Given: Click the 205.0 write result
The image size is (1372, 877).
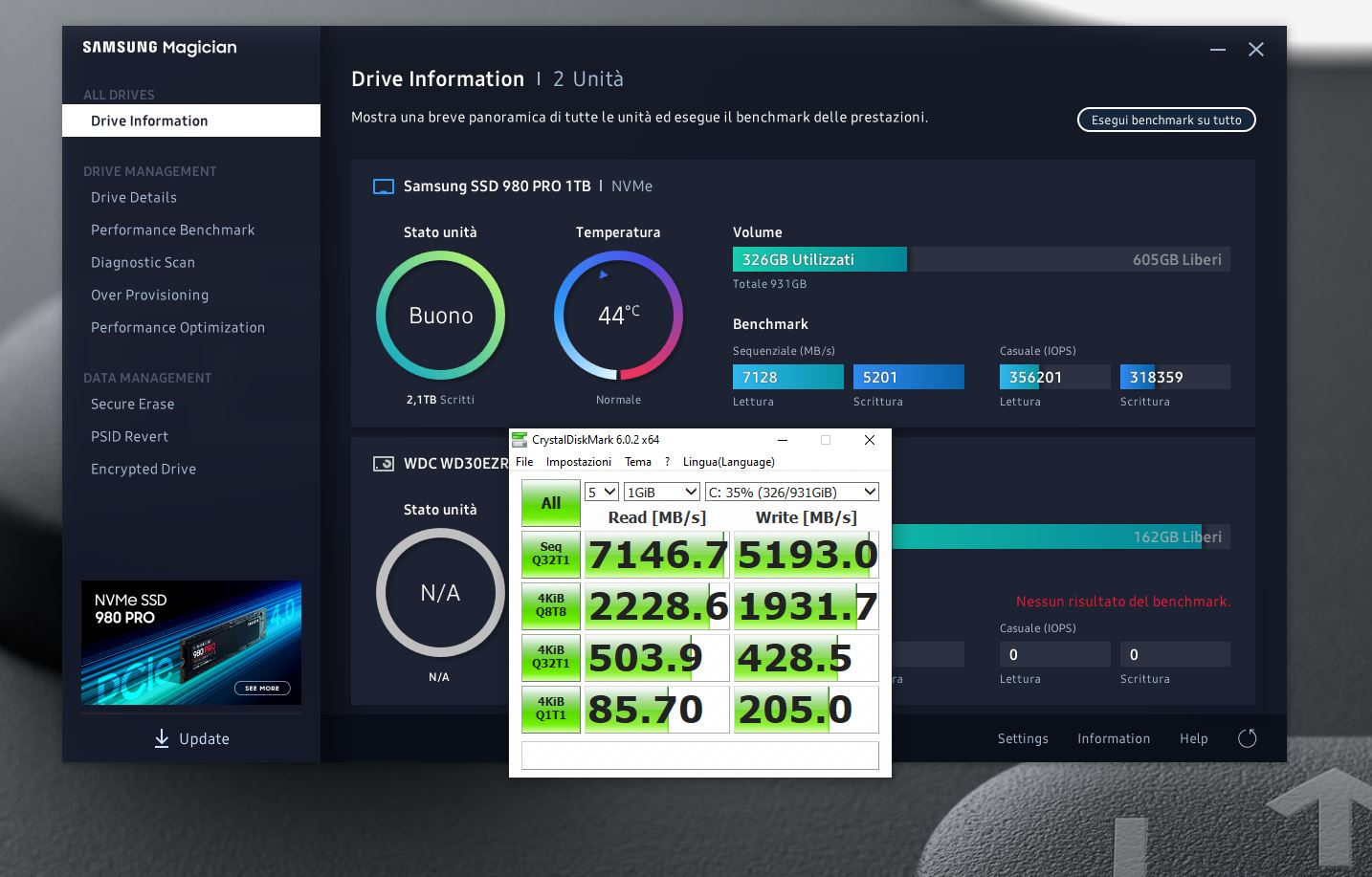Looking at the screenshot, I should [807, 710].
